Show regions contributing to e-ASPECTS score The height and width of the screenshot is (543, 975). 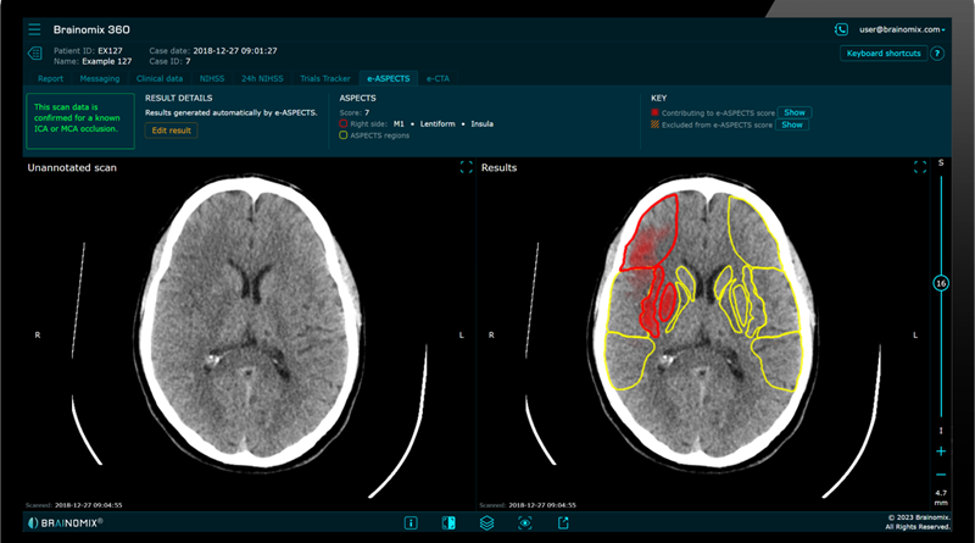point(795,113)
